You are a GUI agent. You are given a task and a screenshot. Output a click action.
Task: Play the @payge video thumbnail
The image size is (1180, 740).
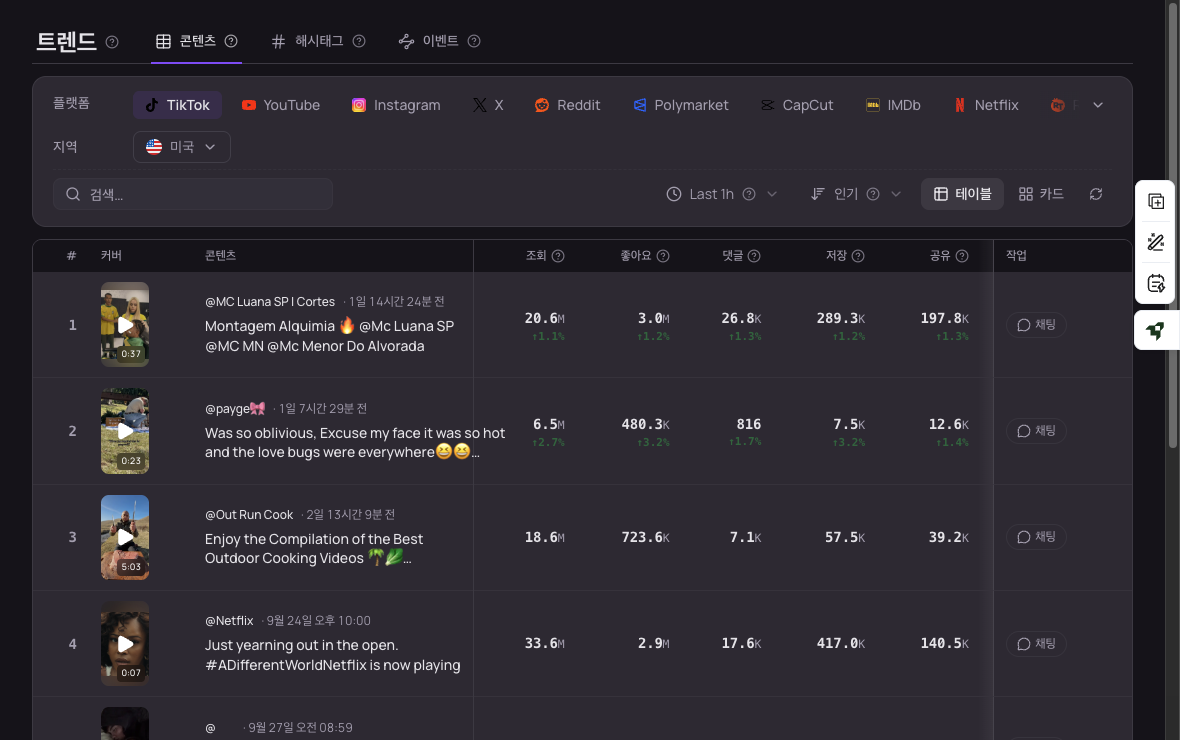click(125, 431)
